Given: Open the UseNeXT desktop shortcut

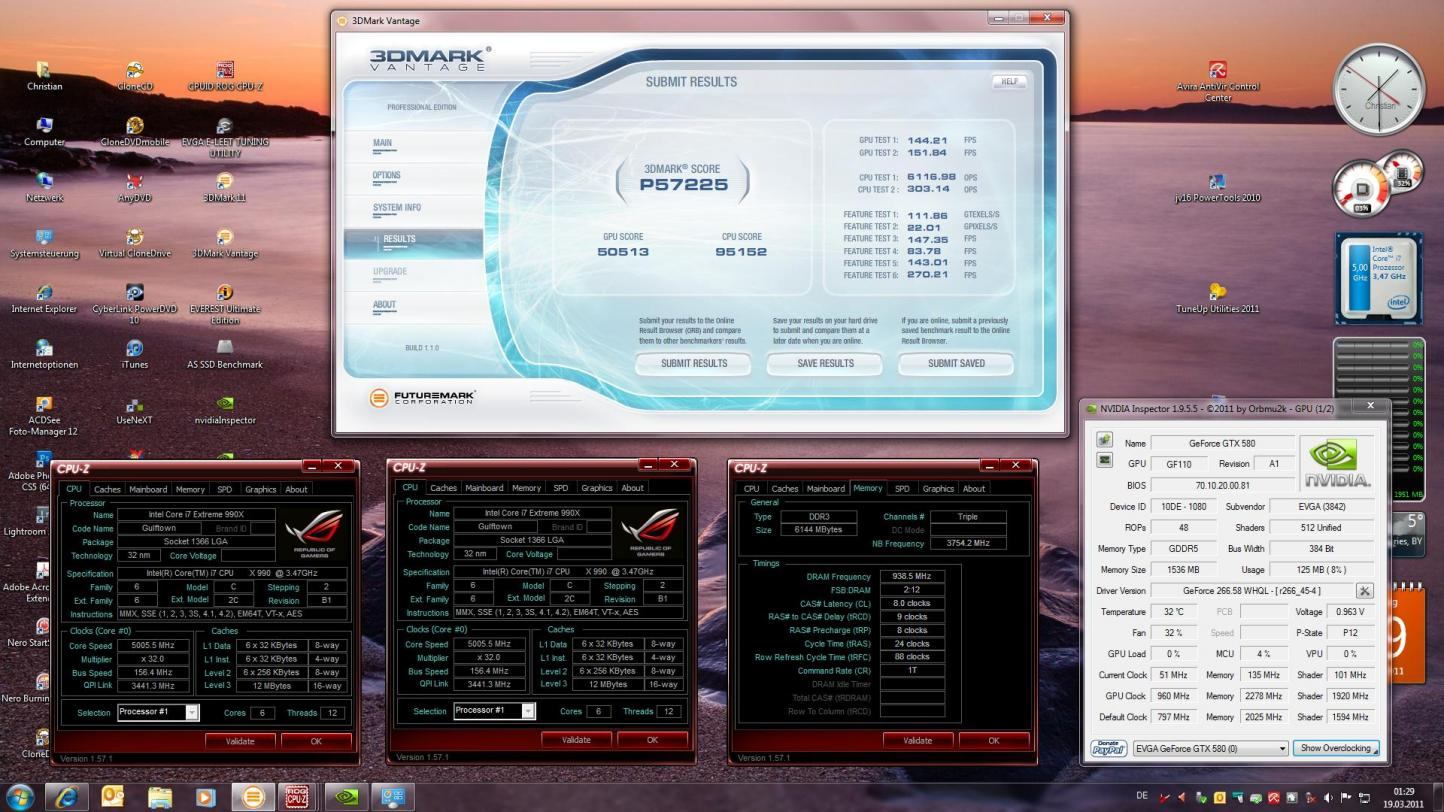Looking at the screenshot, I should click(134, 411).
